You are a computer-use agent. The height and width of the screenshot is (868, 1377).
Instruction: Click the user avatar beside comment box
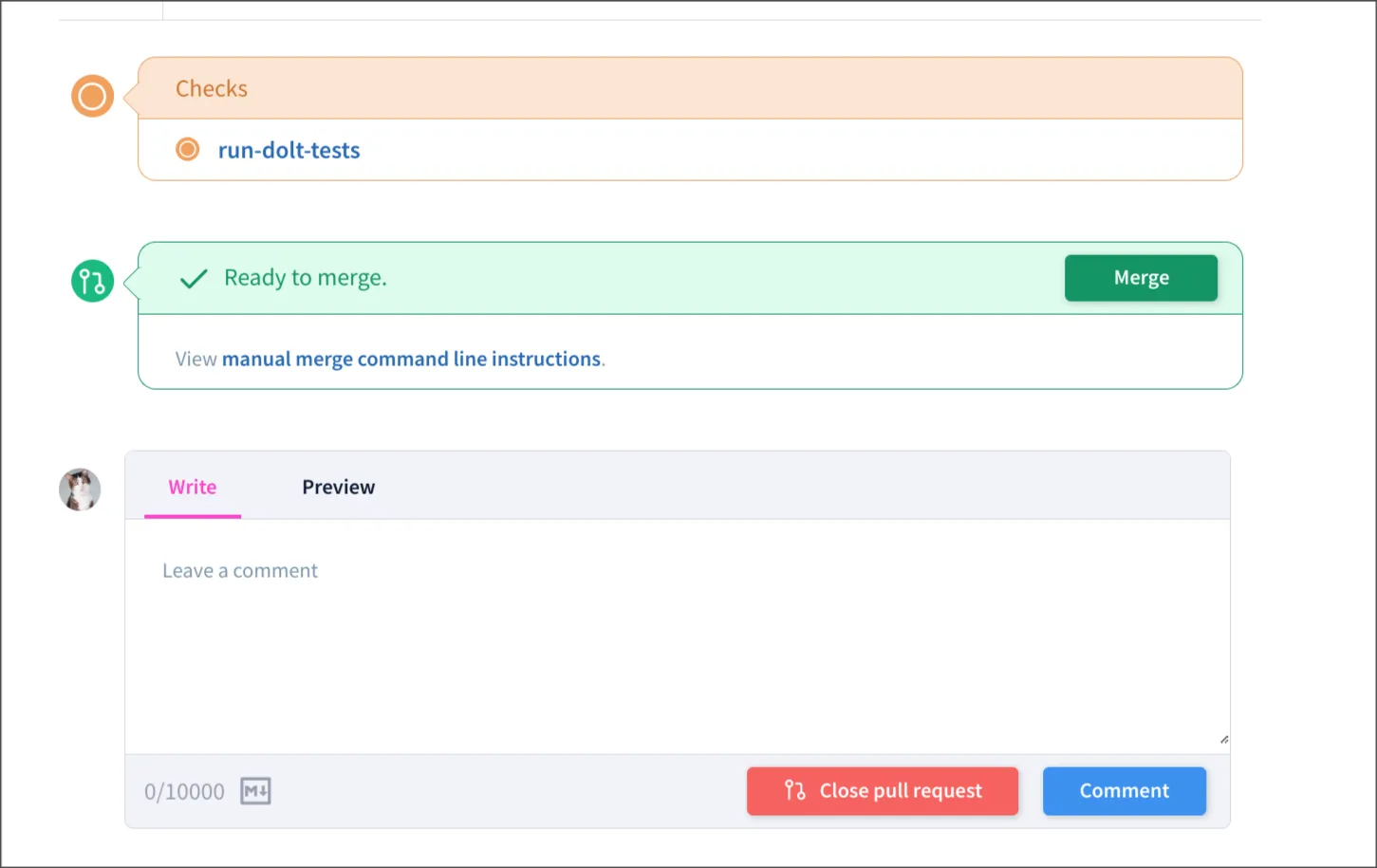tap(80, 489)
